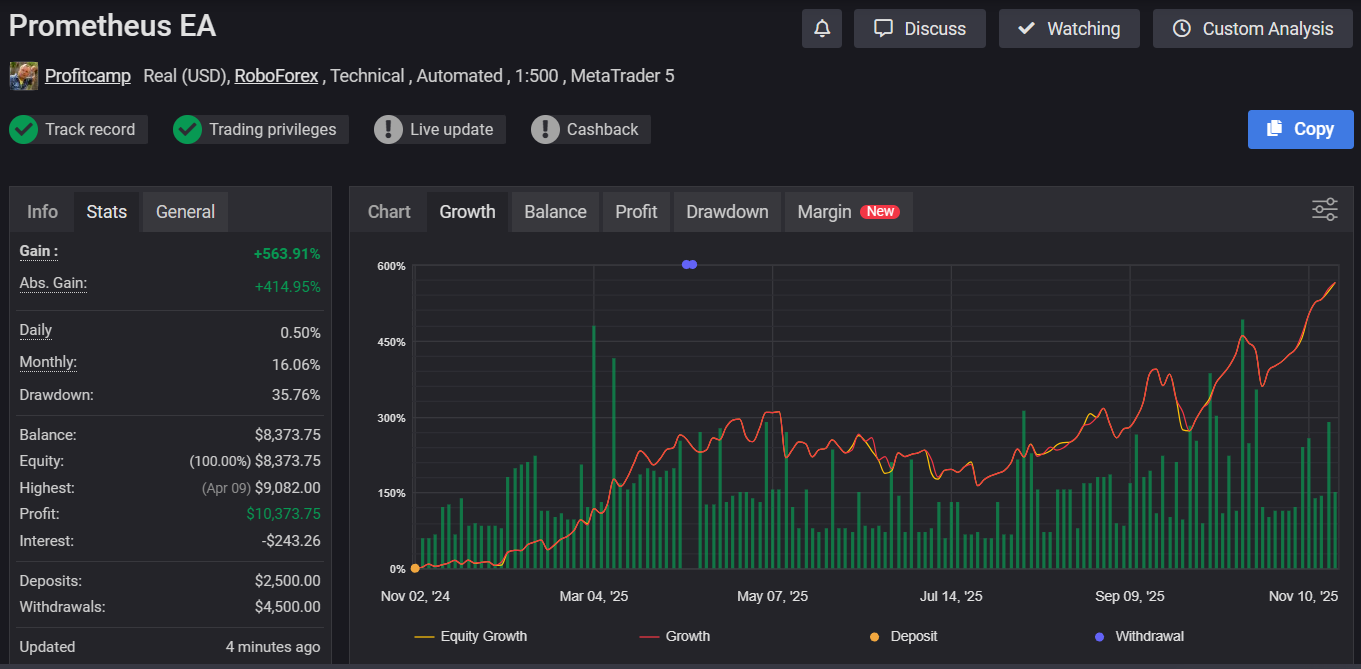Click the Trading privileges checkmark icon
This screenshot has height=669, width=1361.
pyautogui.click(x=188, y=129)
